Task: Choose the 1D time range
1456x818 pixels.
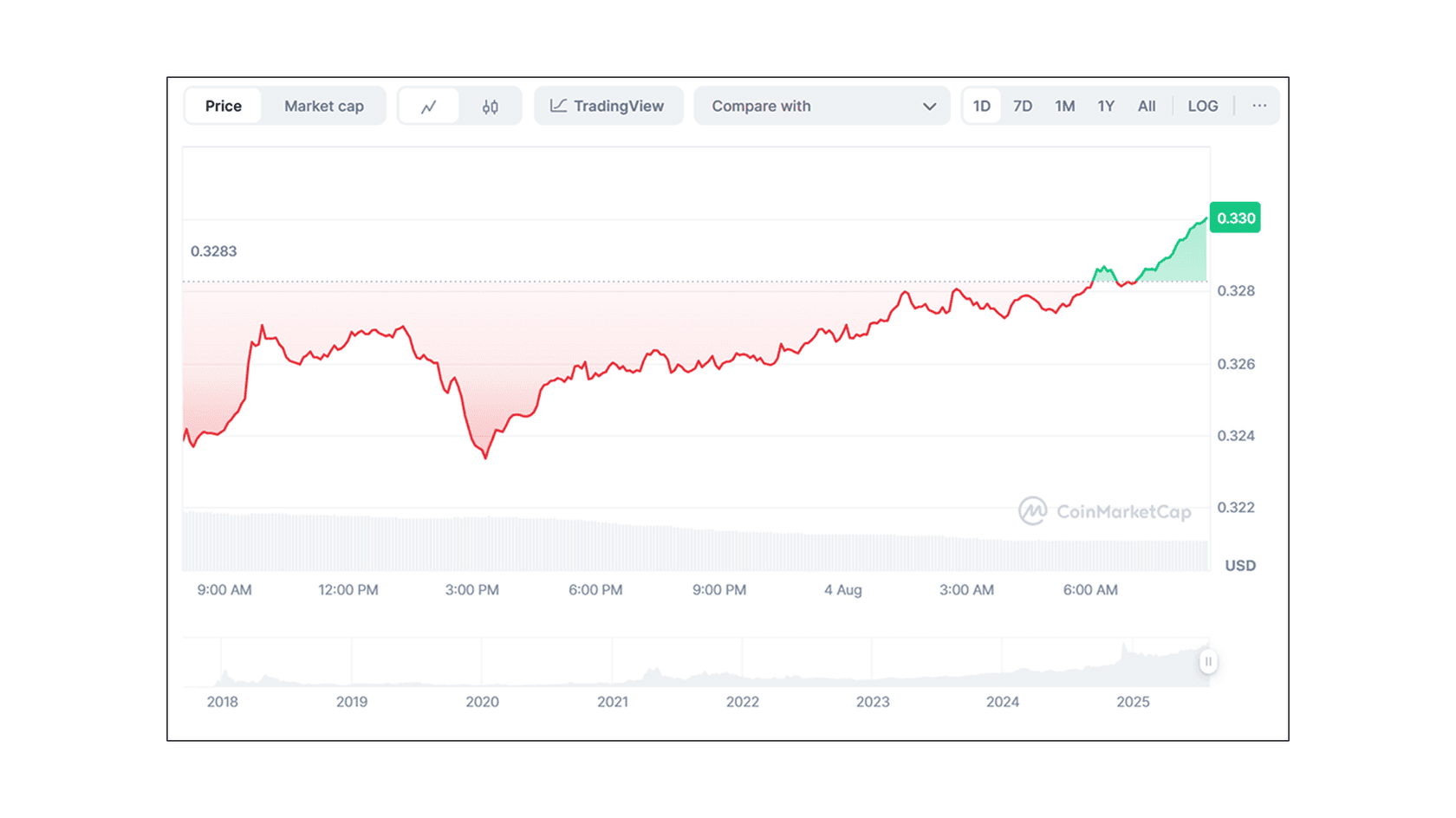Action: point(981,106)
